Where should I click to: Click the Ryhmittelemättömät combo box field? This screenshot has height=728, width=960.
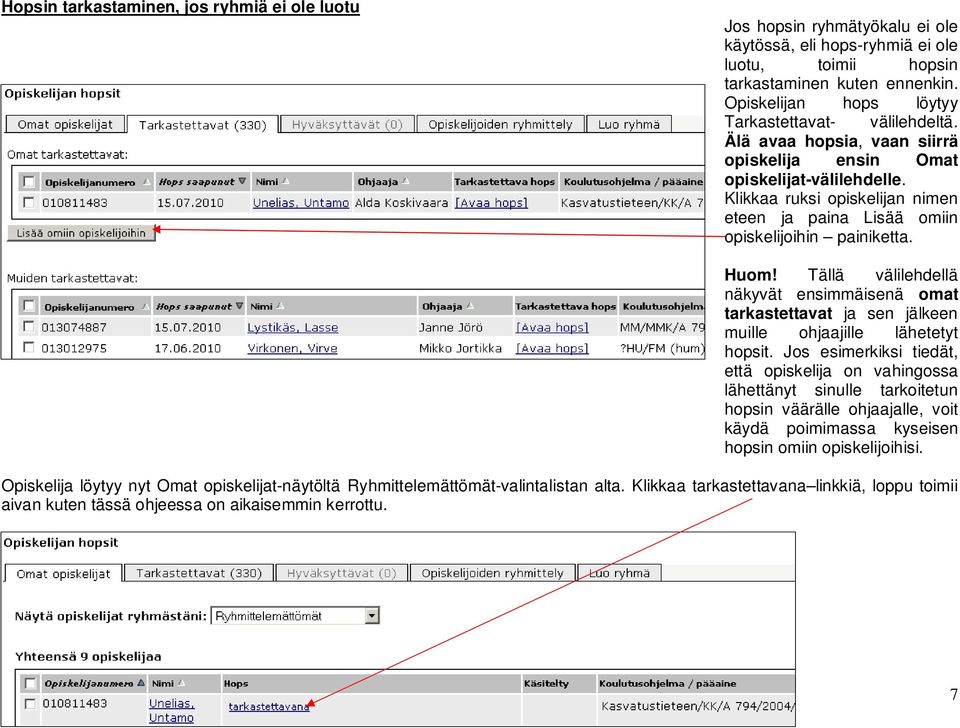tap(295, 616)
